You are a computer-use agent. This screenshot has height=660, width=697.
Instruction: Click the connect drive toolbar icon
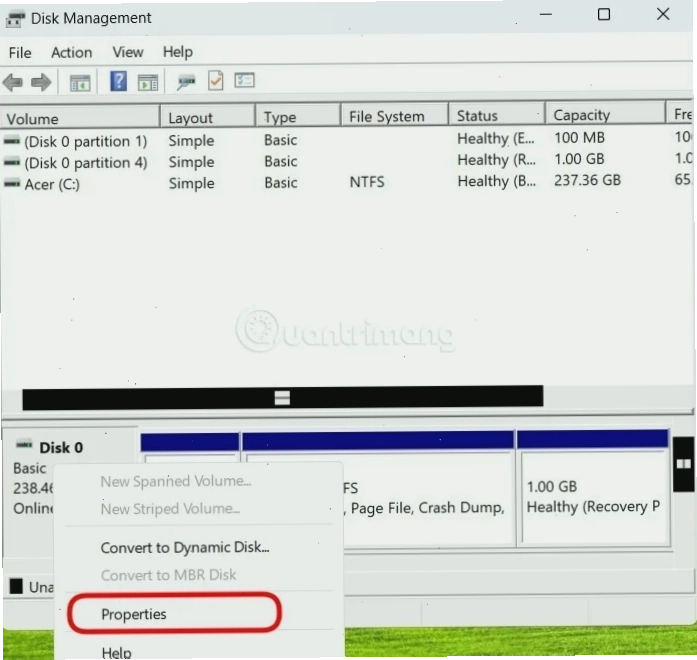tap(185, 82)
